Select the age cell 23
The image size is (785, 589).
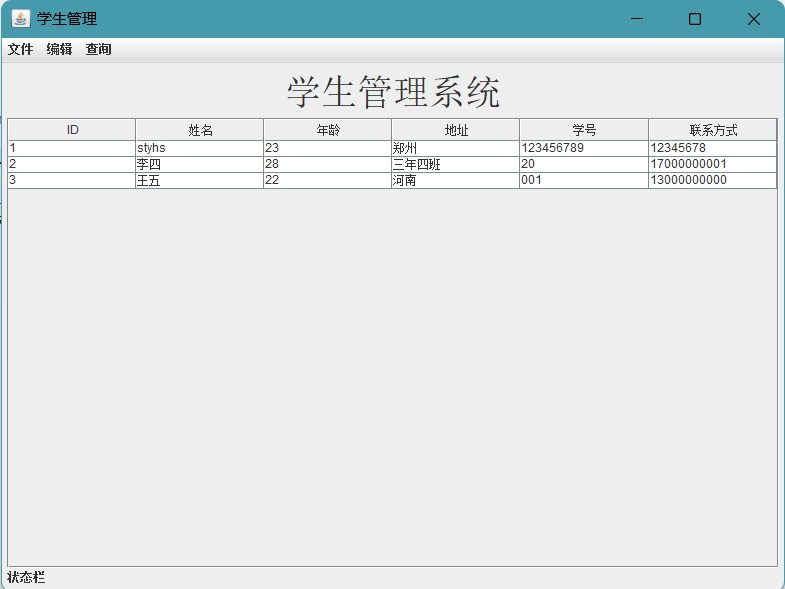coord(328,148)
